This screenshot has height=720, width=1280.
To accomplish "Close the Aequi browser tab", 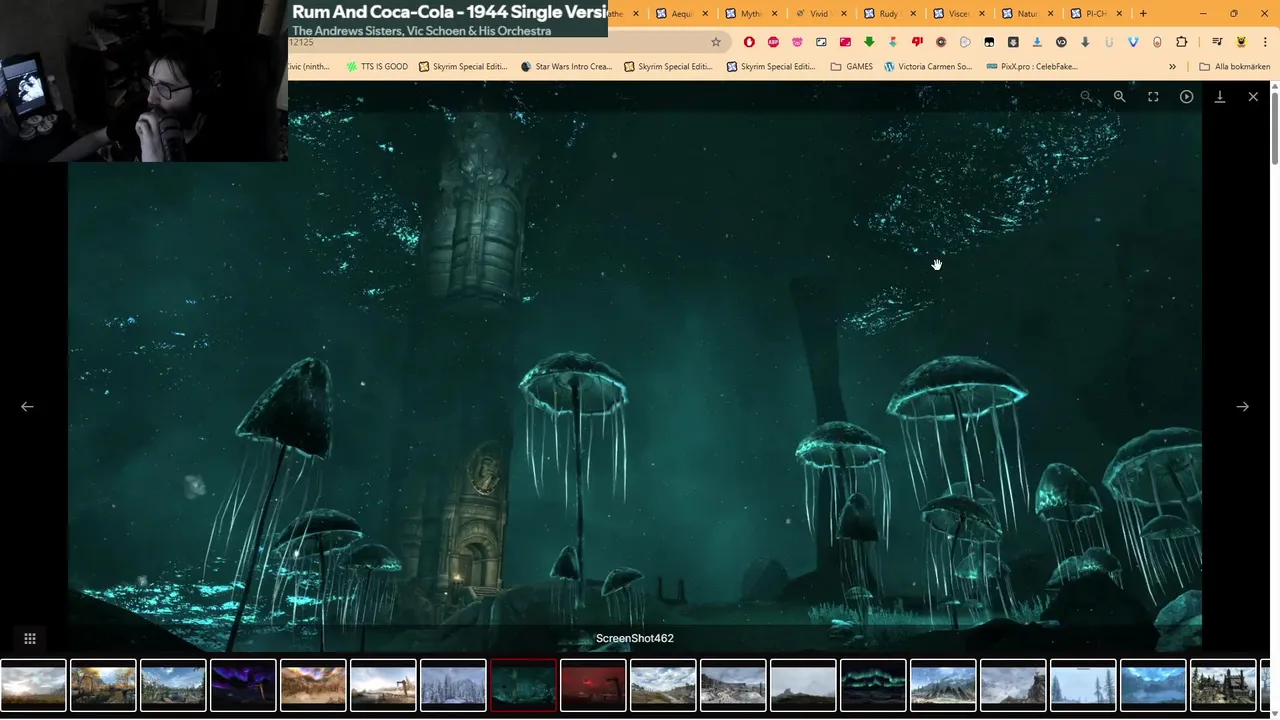I will pos(706,13).
